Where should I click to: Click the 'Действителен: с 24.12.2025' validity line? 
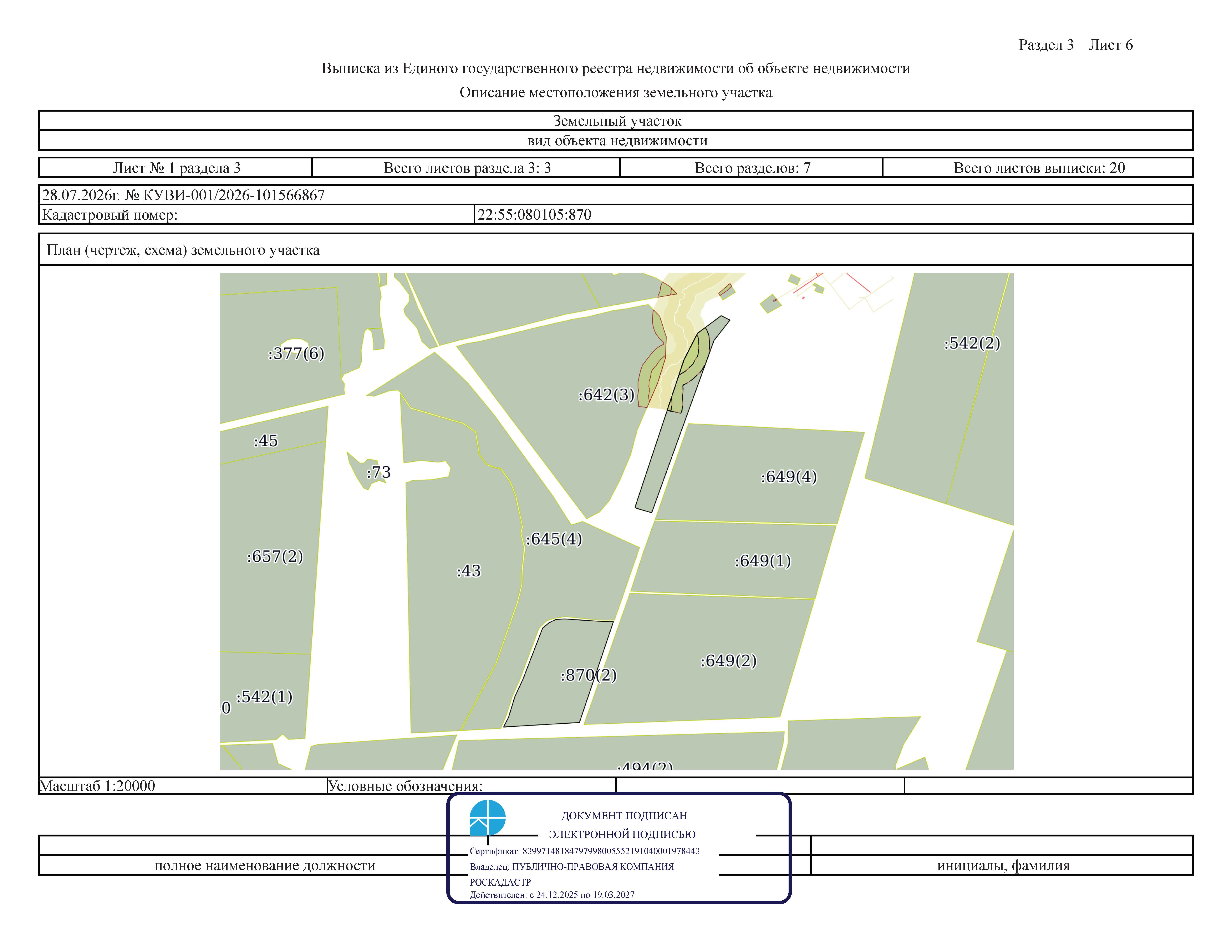tap(552, 895)
